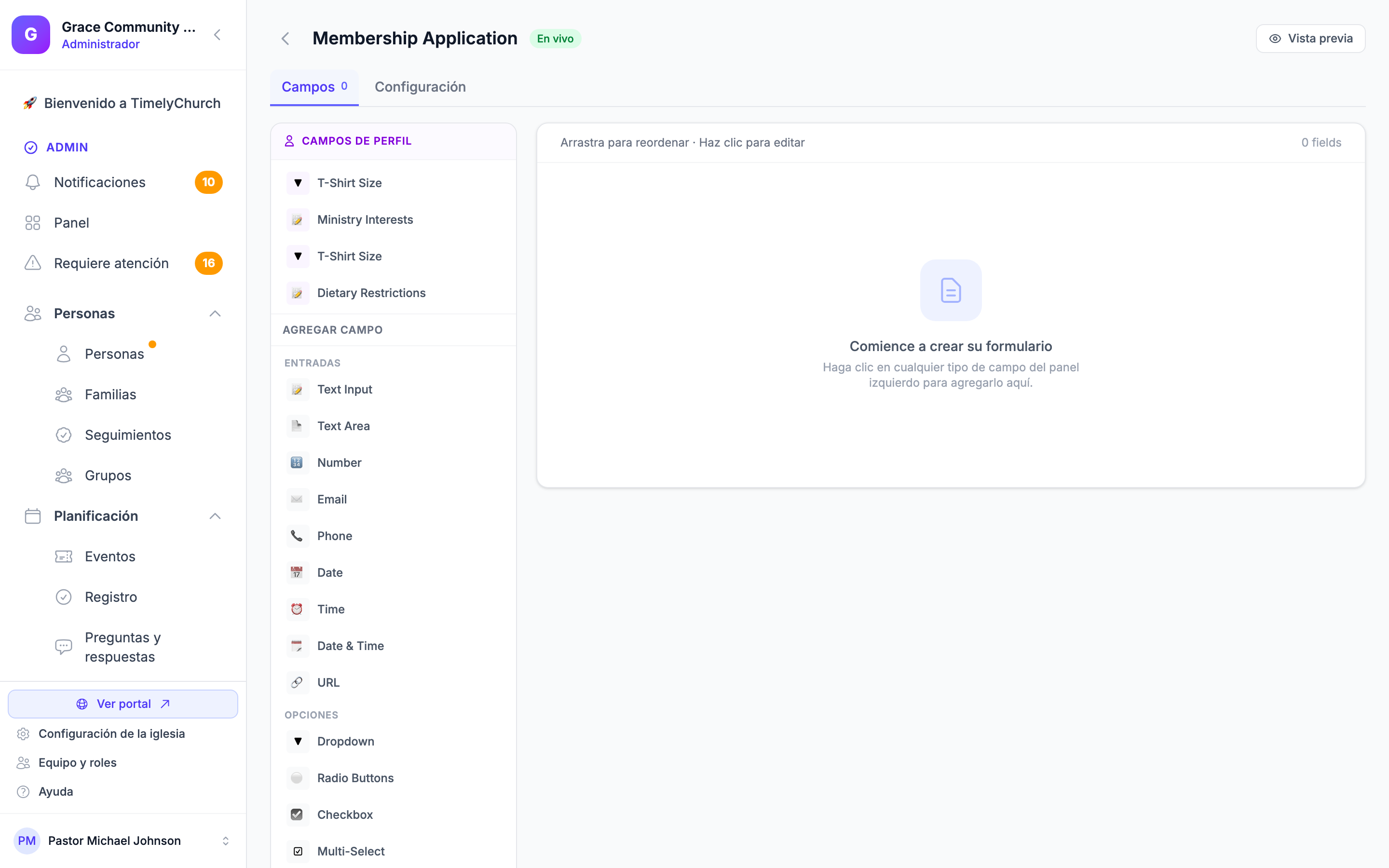Add a Time field via clock icon

(297, 609)
